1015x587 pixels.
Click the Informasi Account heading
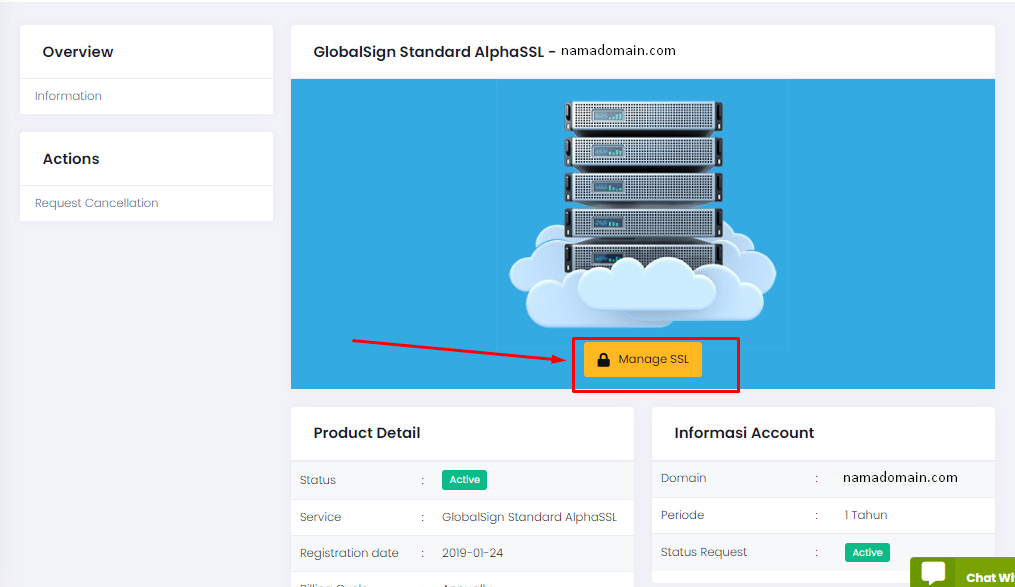(x=744, y=433)
